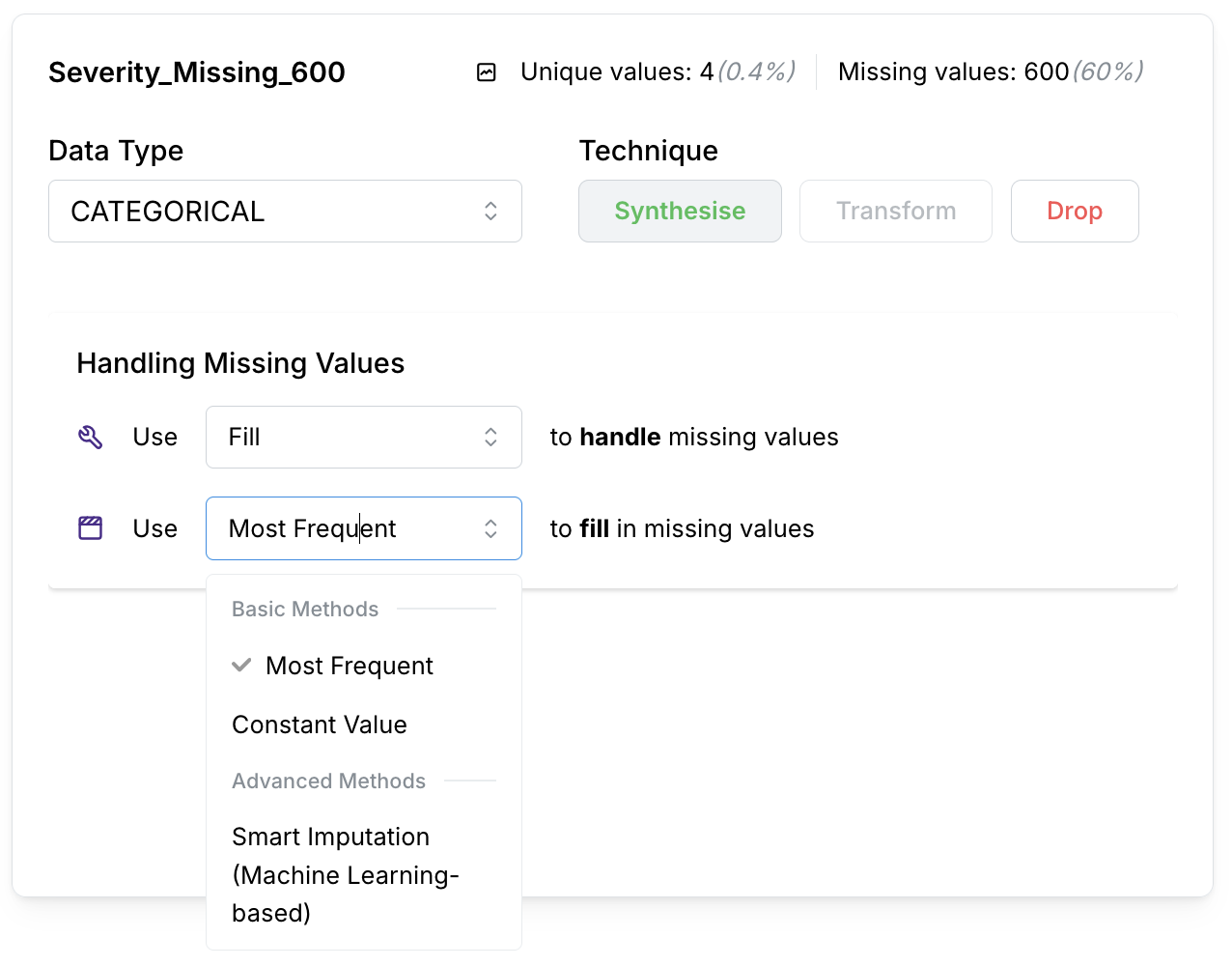Click the clapperboard icon beside Most Frequent row
Viewport: 1232px width, 966px height.
(x=90, y=528)
